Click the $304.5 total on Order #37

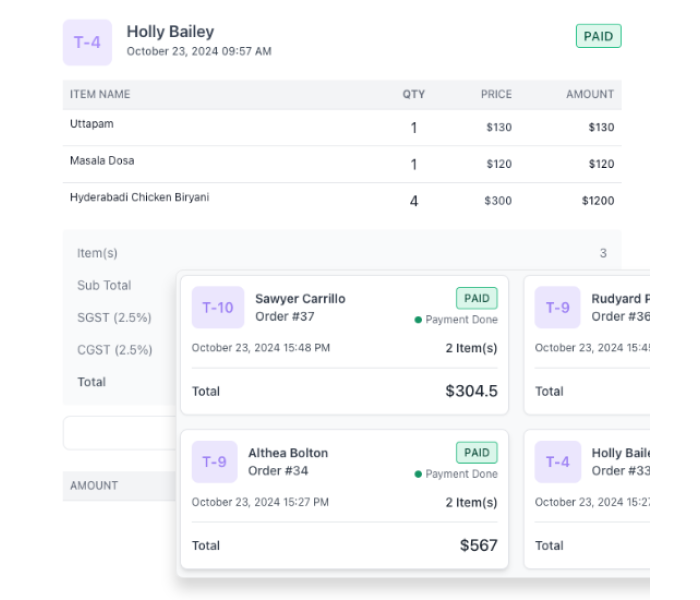point(471,391)
